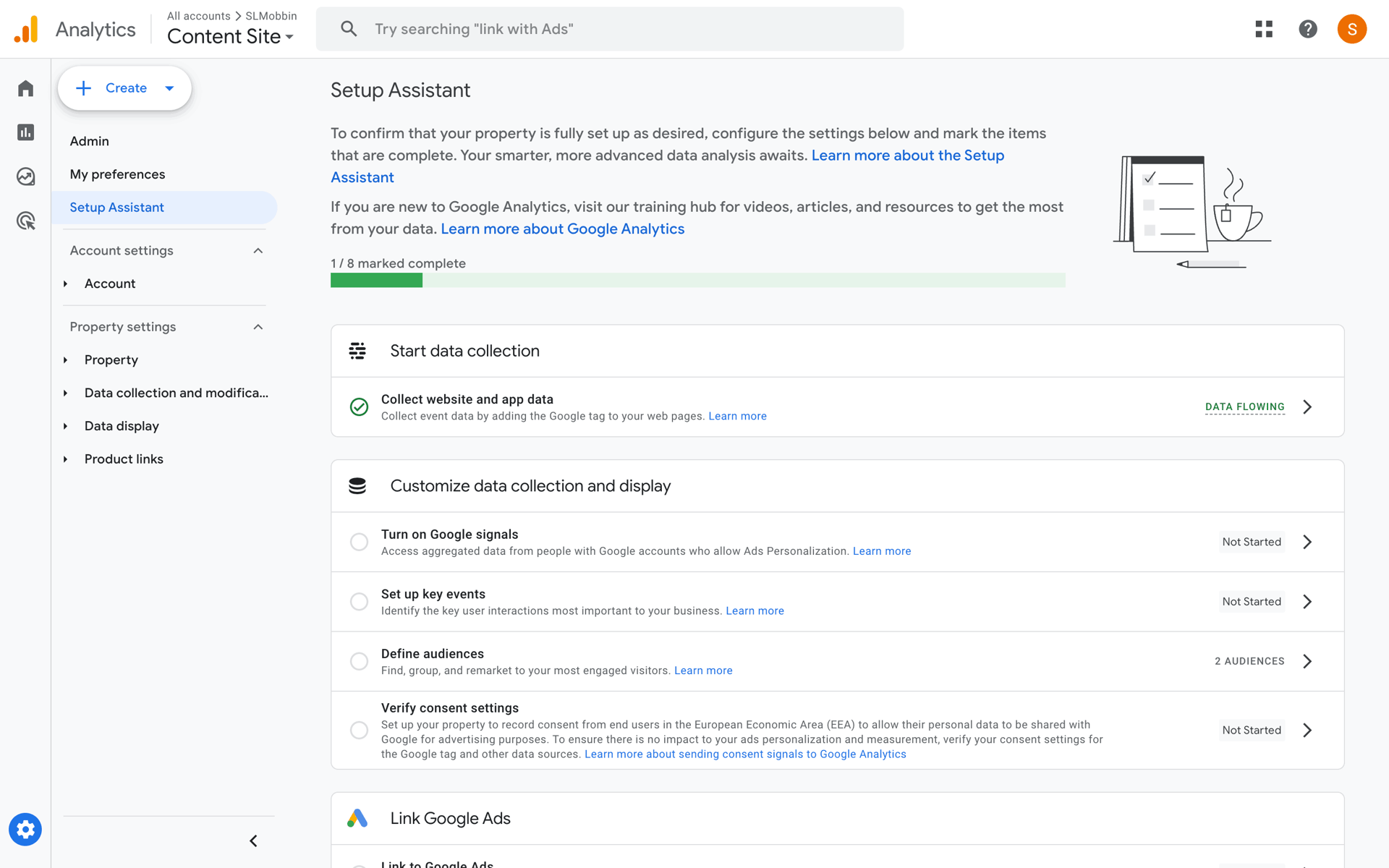Open the Home icon in left rail
Screen dimensions: 1389x868
point(25,88)
